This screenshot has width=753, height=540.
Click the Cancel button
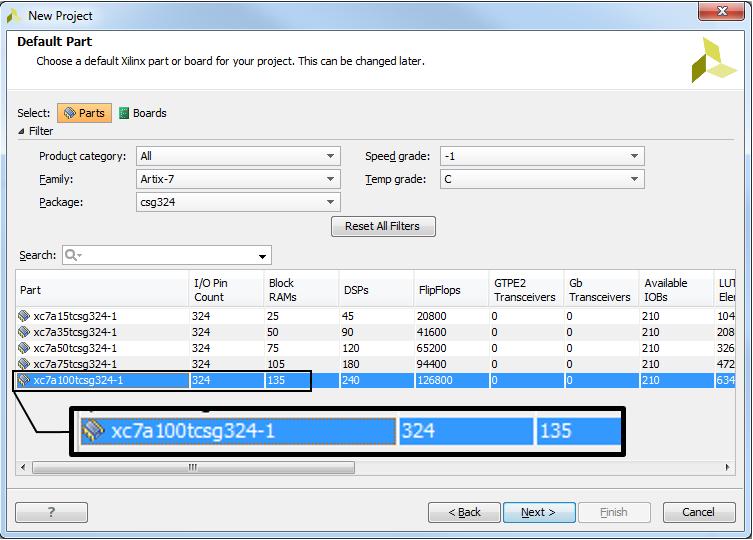coord(699,512)
